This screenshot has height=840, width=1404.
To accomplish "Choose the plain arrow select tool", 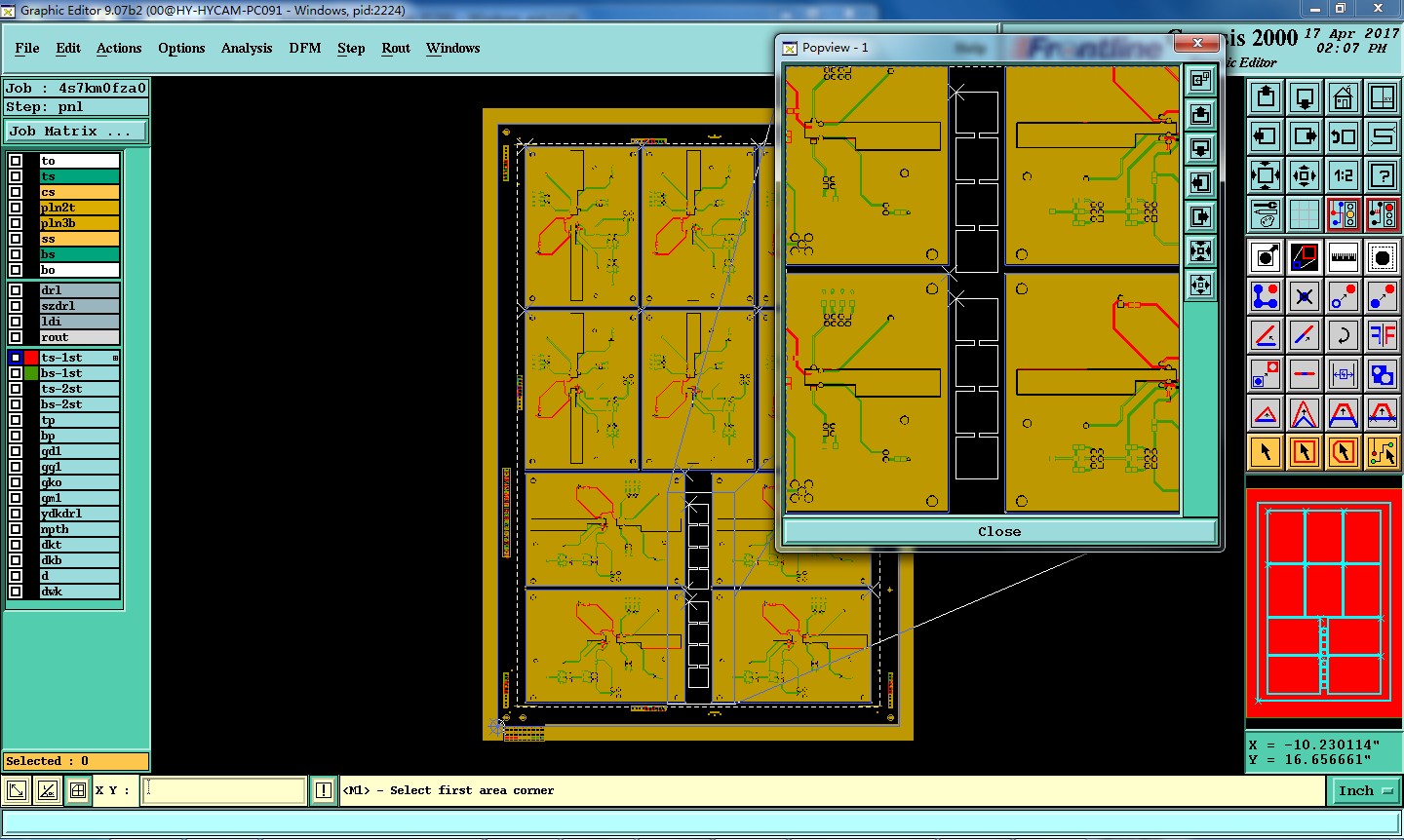I will [x=1265, y=452].
